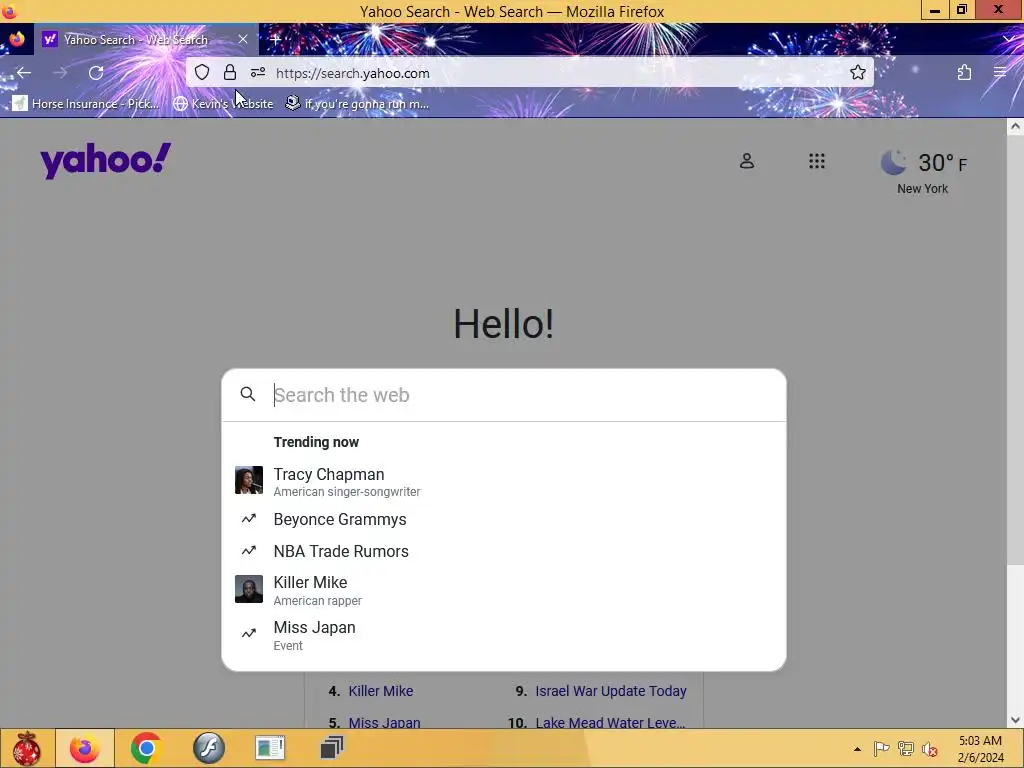Screen dimensions: 1024x768
Task: Open the Start ornament button on taskbar
Action: click(x=26, y=748)
